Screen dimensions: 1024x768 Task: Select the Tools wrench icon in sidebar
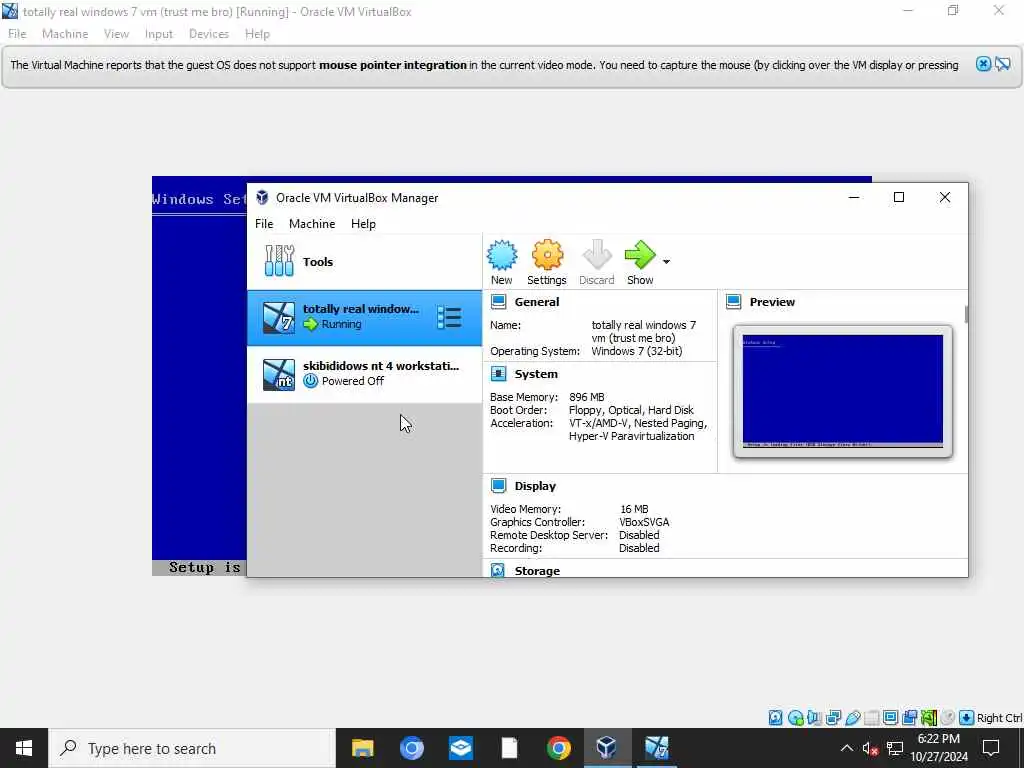[x=280, y=261]
